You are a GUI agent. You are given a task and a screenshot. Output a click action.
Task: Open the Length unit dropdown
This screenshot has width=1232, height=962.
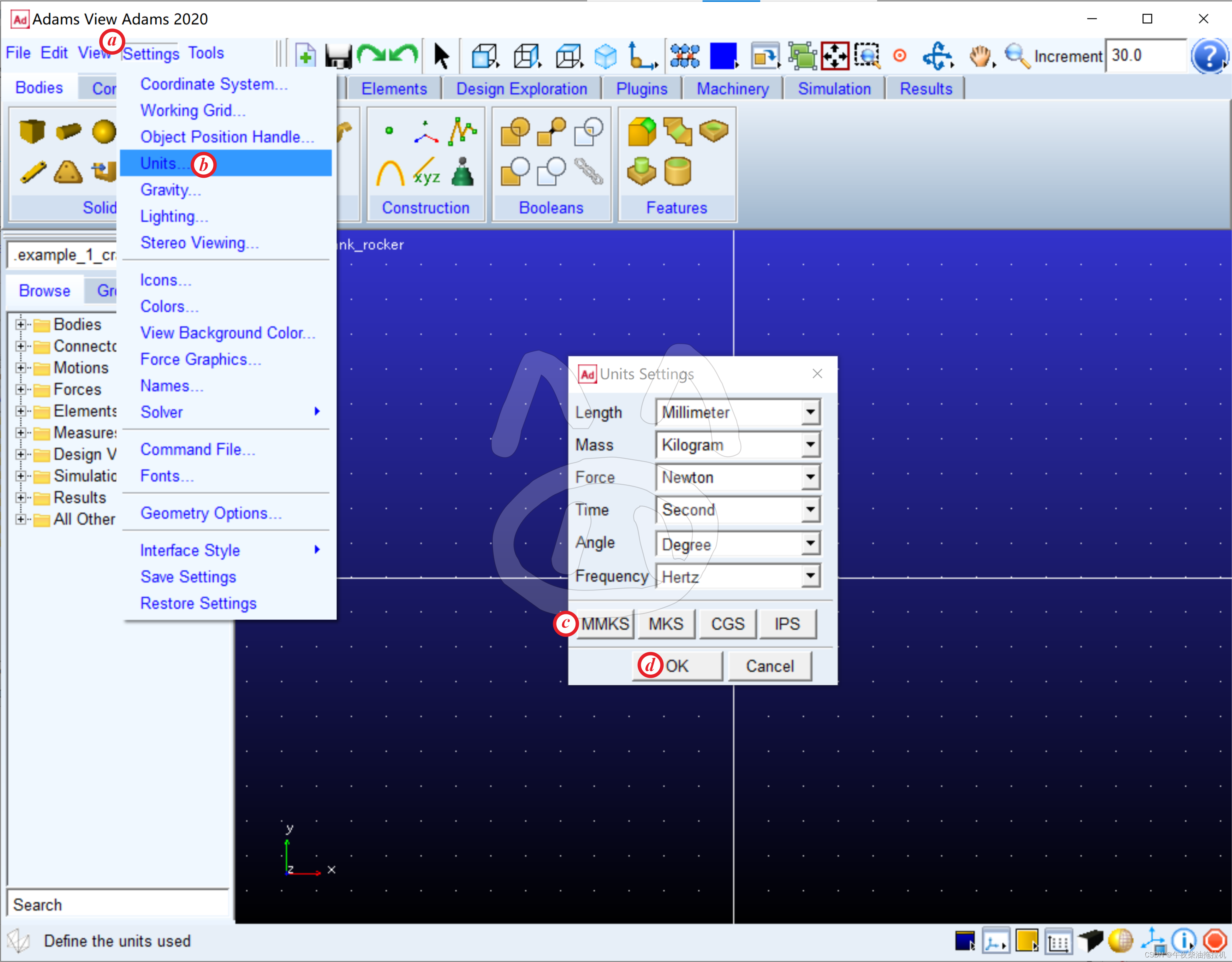810,412
